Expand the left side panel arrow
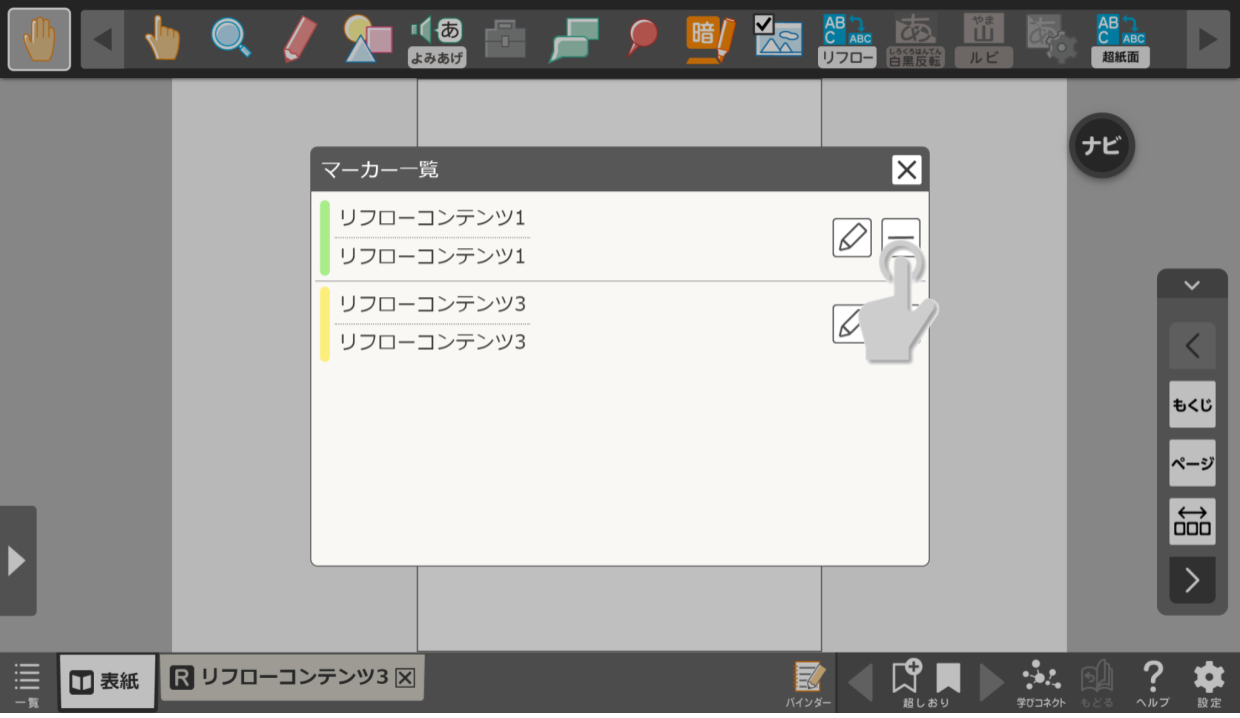 pyautogui.click(x=17, y=561)
